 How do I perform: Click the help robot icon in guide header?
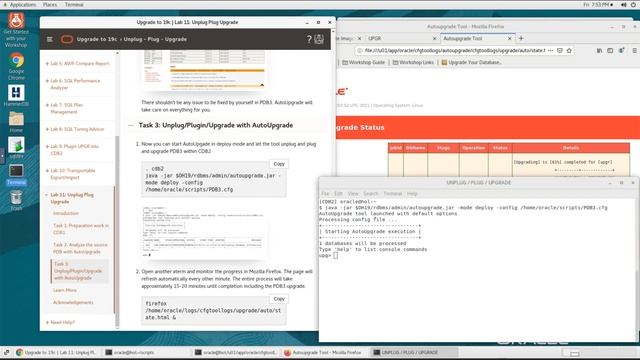319,39
